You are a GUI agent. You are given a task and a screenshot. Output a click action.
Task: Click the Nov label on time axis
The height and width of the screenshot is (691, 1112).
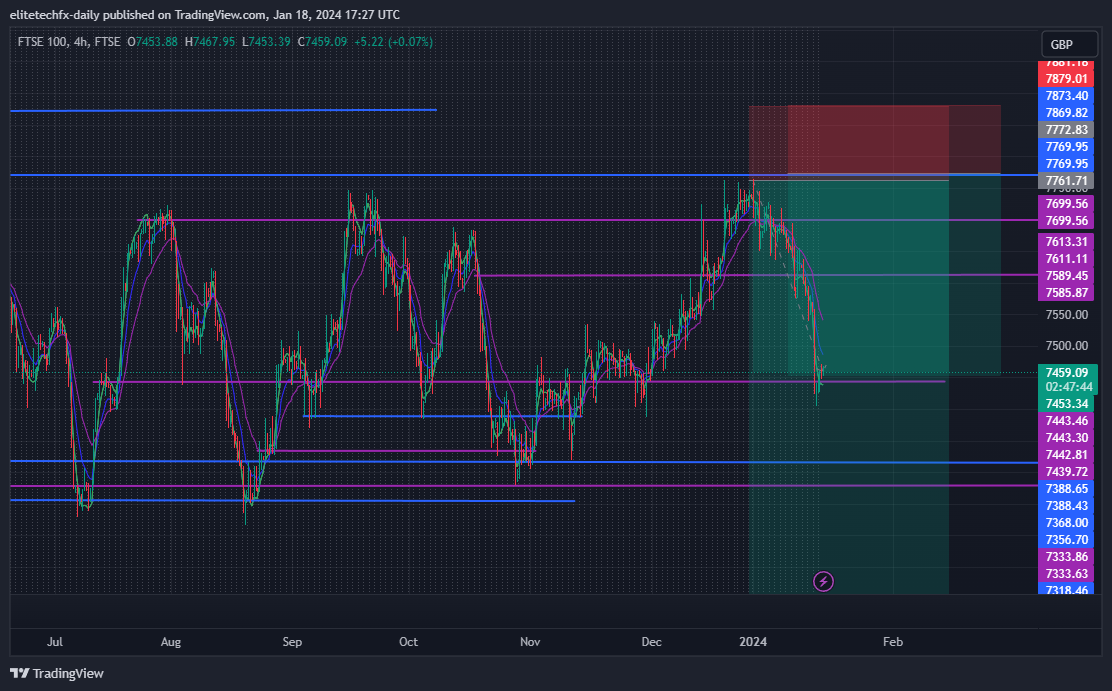[530, 642]
